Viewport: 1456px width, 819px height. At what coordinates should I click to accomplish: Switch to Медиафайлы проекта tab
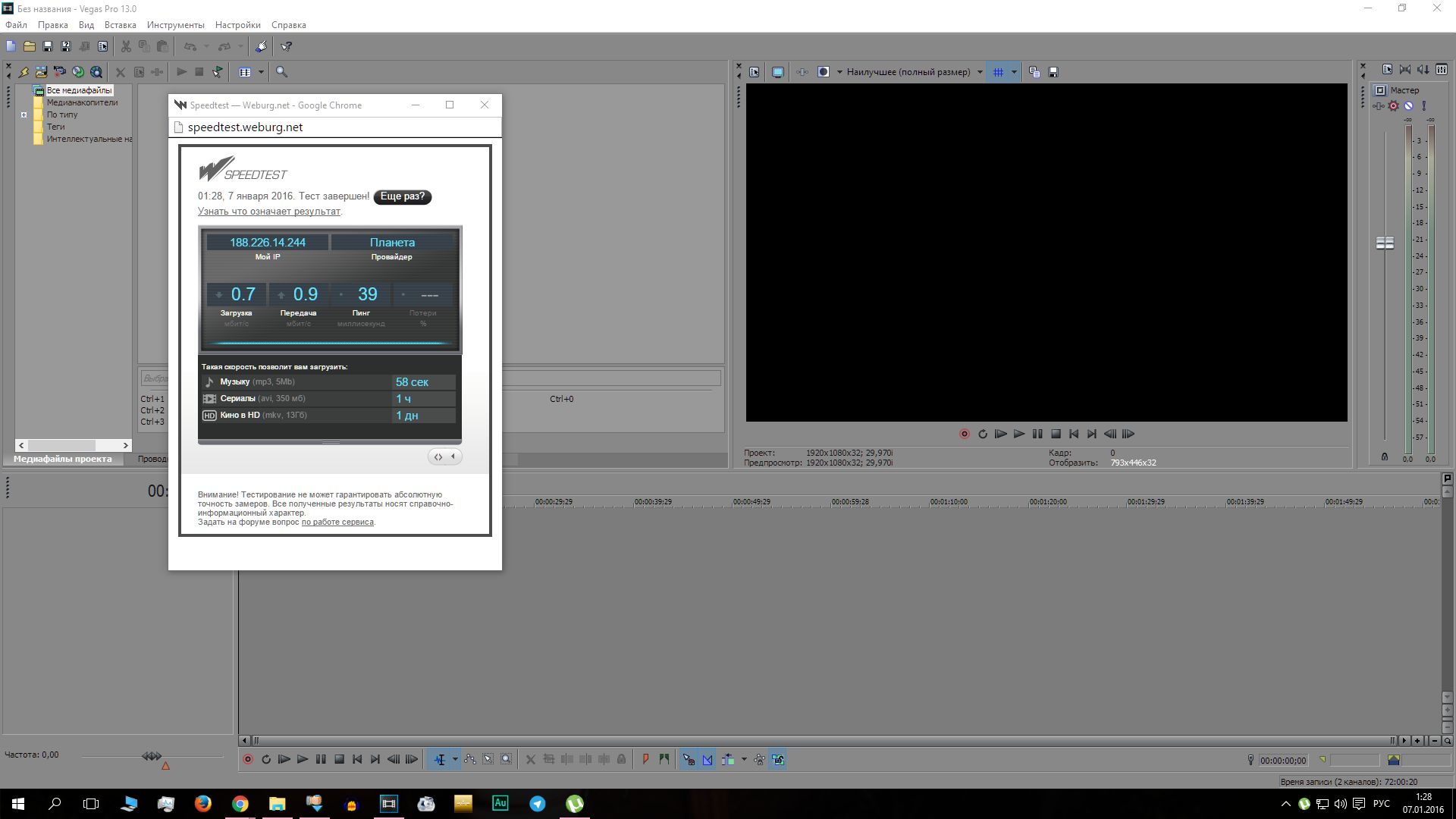point(63,459)
